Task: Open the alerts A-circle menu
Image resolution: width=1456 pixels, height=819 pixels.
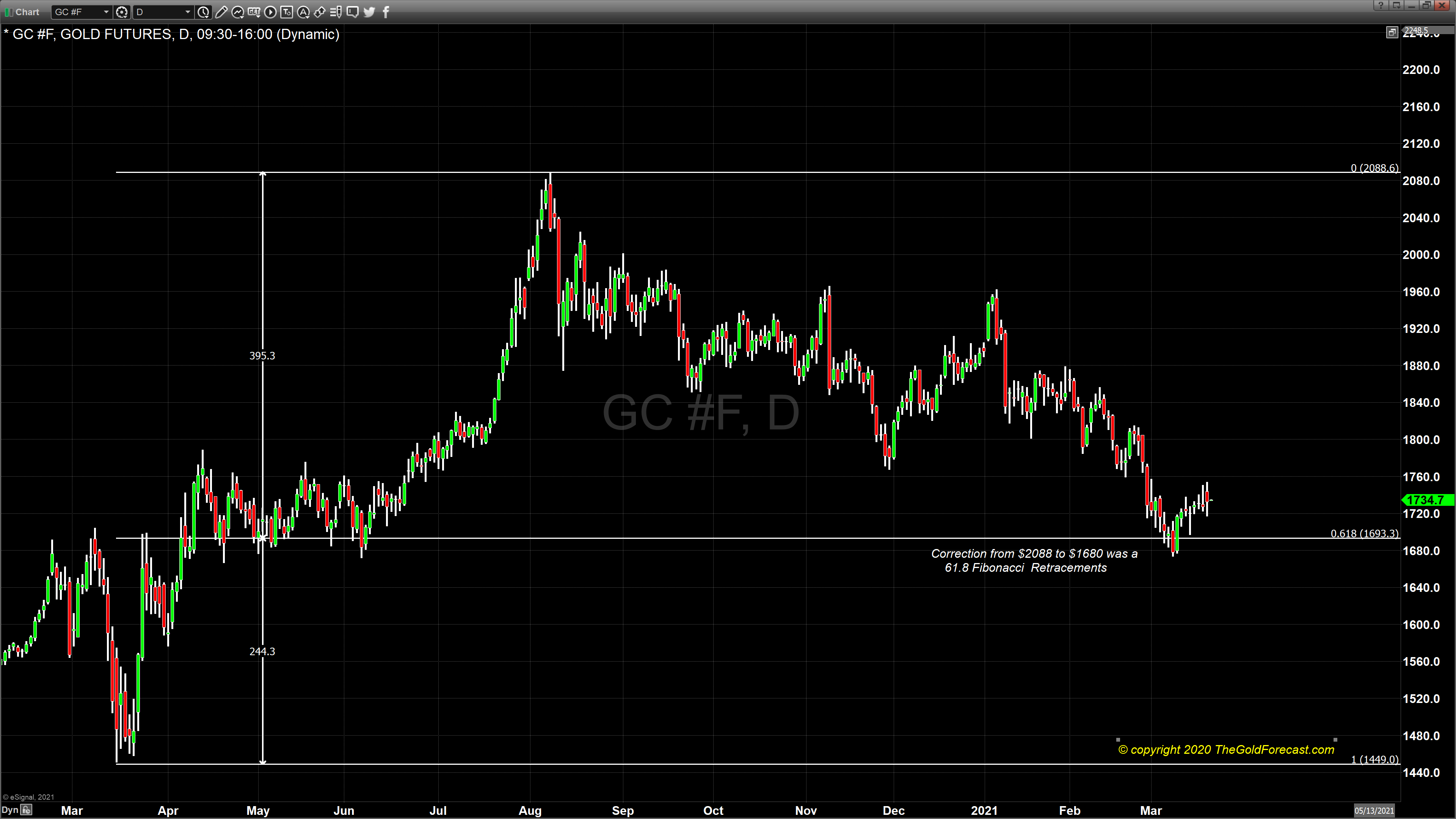Action: point(303,11)
